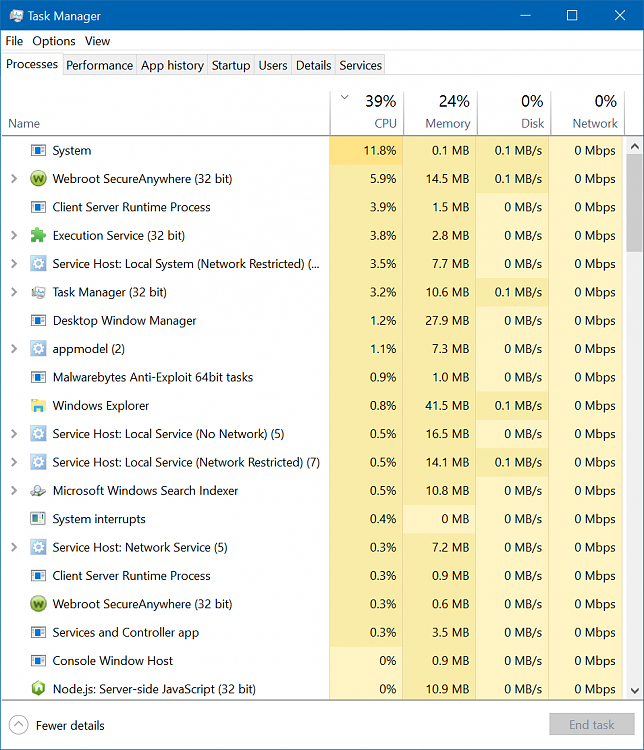
Task: Expand the Execution Service (32 bit) group
Action: click(x=14, y=235)
